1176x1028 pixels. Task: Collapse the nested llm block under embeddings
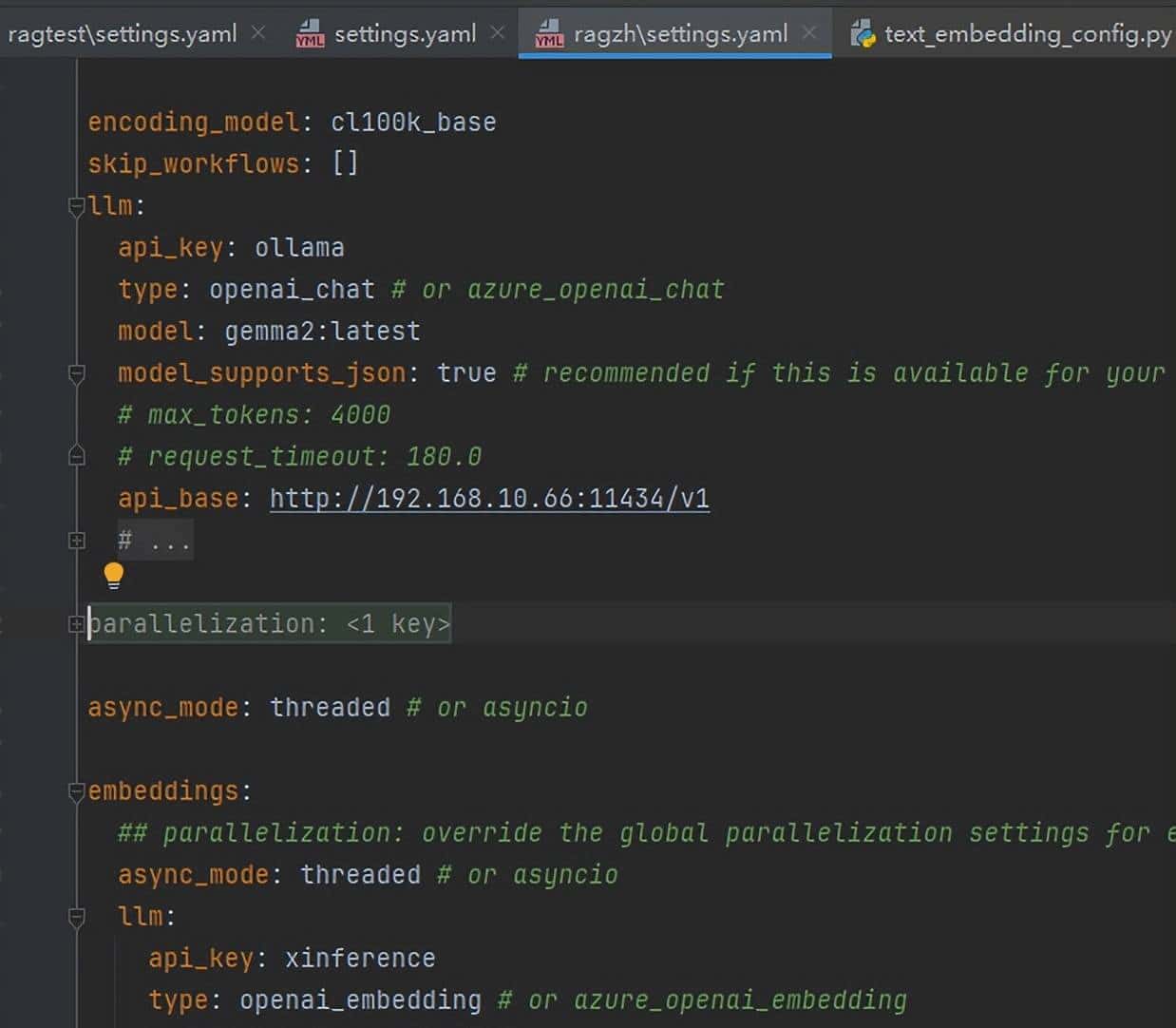(x=77, y=917)
